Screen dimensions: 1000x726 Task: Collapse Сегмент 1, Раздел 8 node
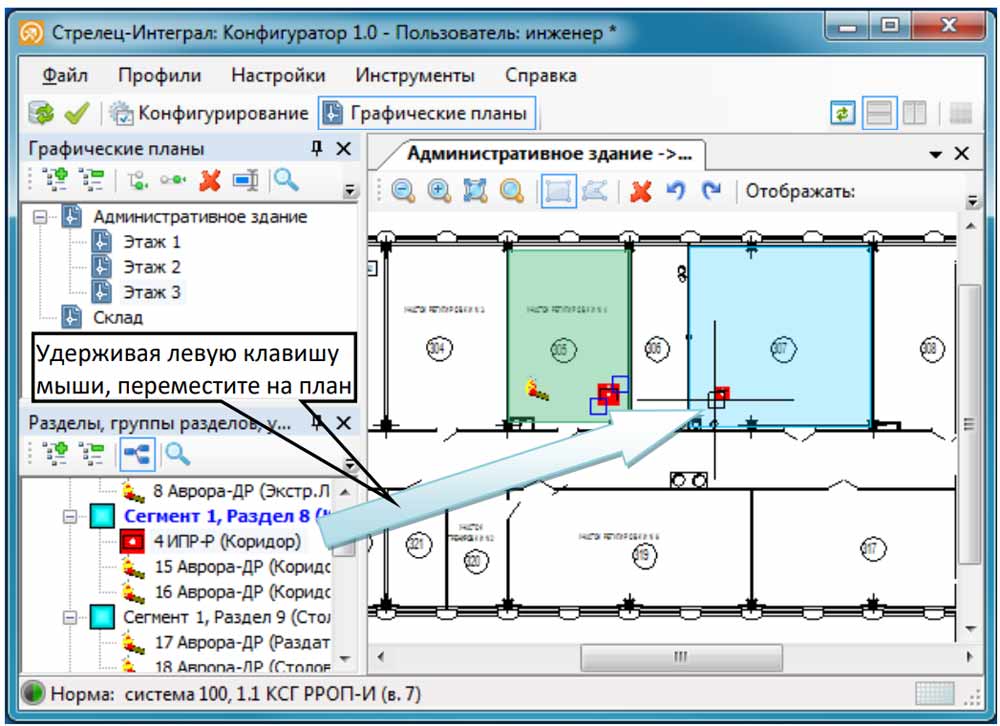[x=71, y=516]
